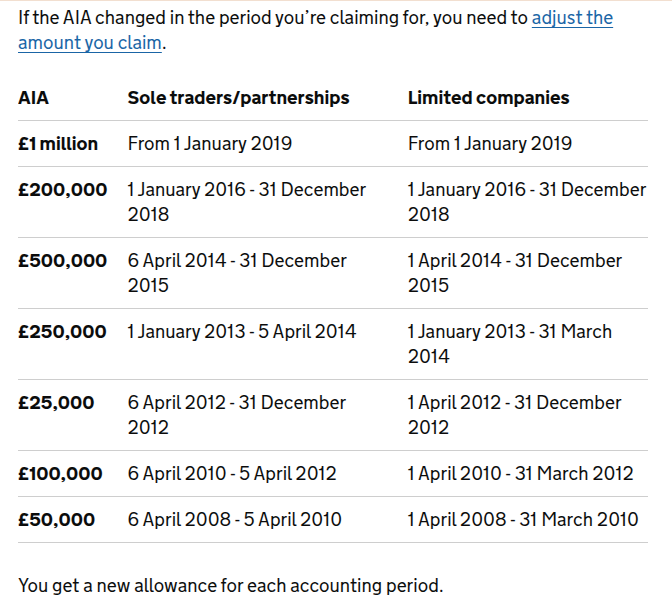Click the '1 January 2013 - 31 March 2014' cell
This screenshot has width=672, height=598.
tap(510, 344)
